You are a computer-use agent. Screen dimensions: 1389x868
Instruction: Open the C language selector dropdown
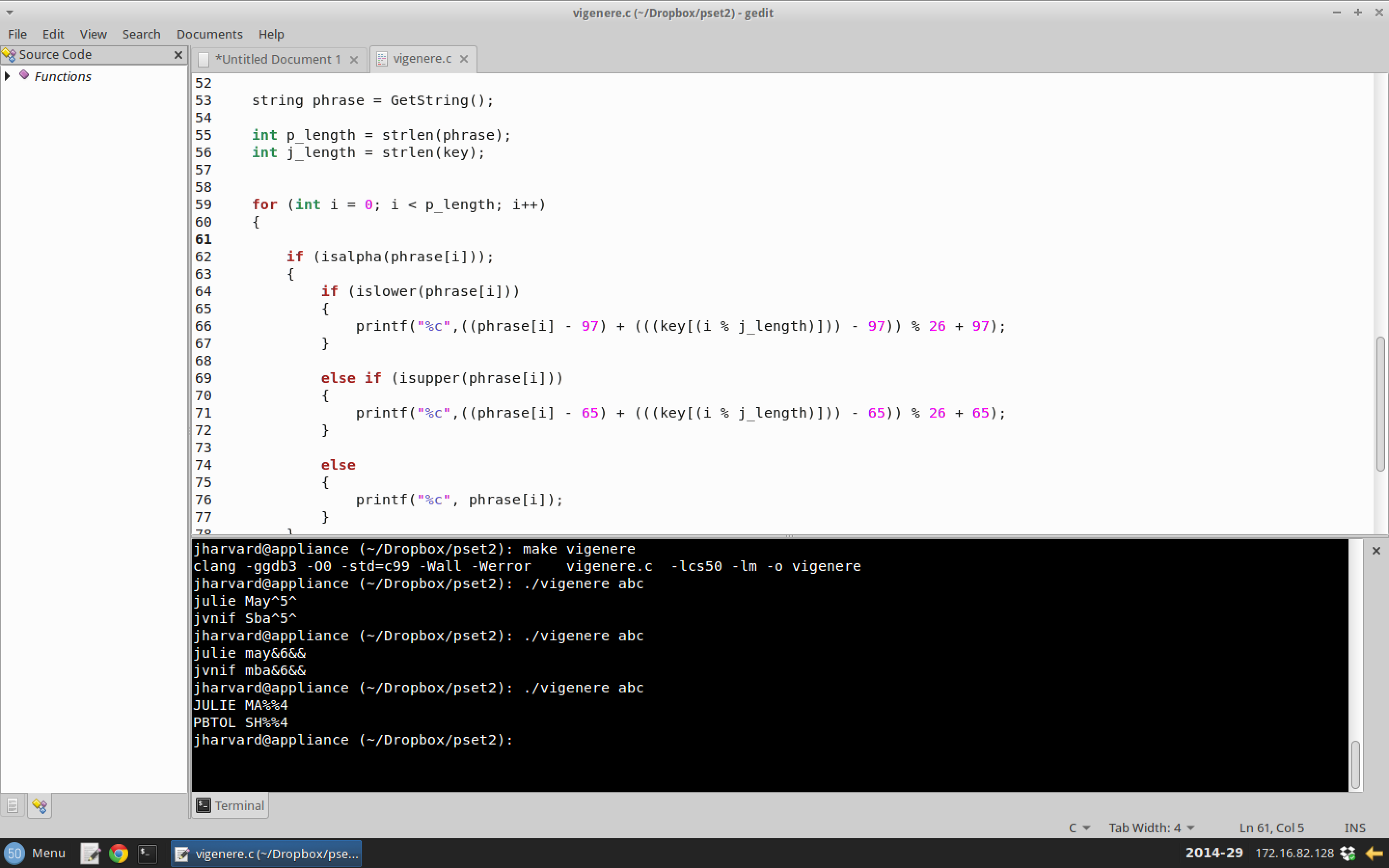[x=1079, y=828]
